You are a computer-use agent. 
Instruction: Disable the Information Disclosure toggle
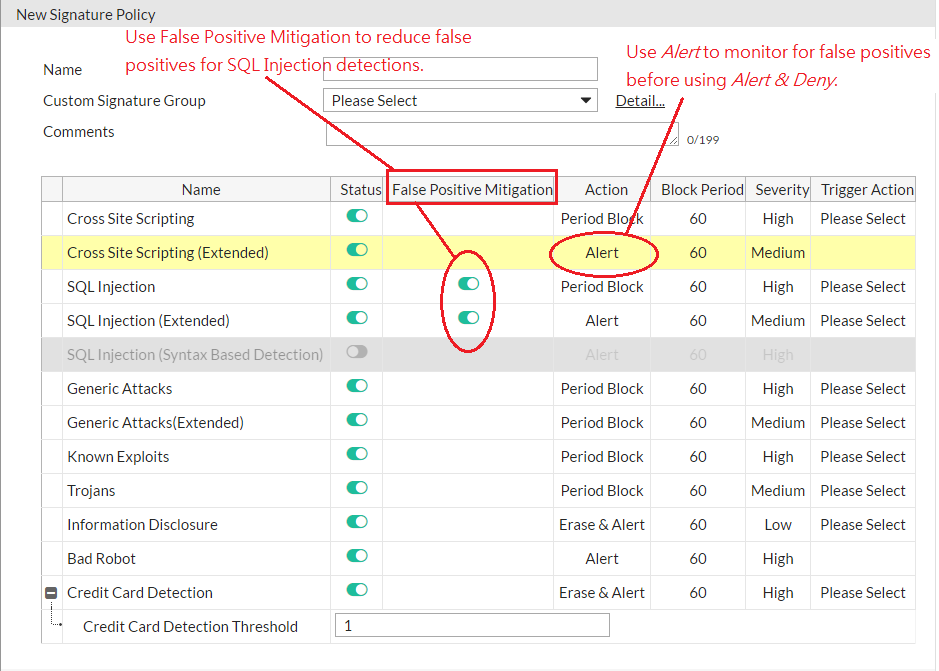(x=357, y=524)
